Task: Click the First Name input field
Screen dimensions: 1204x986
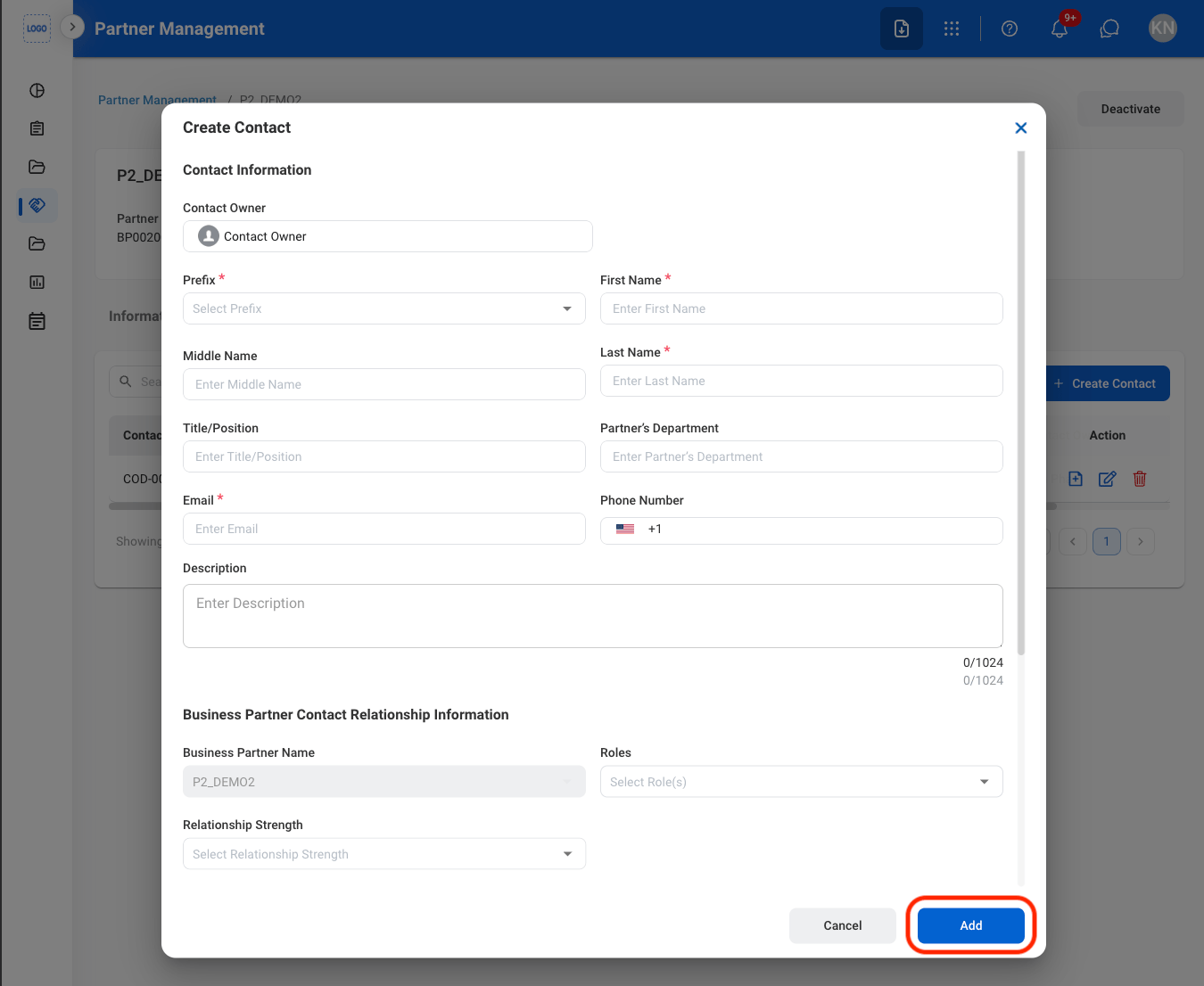Action: 802,308
